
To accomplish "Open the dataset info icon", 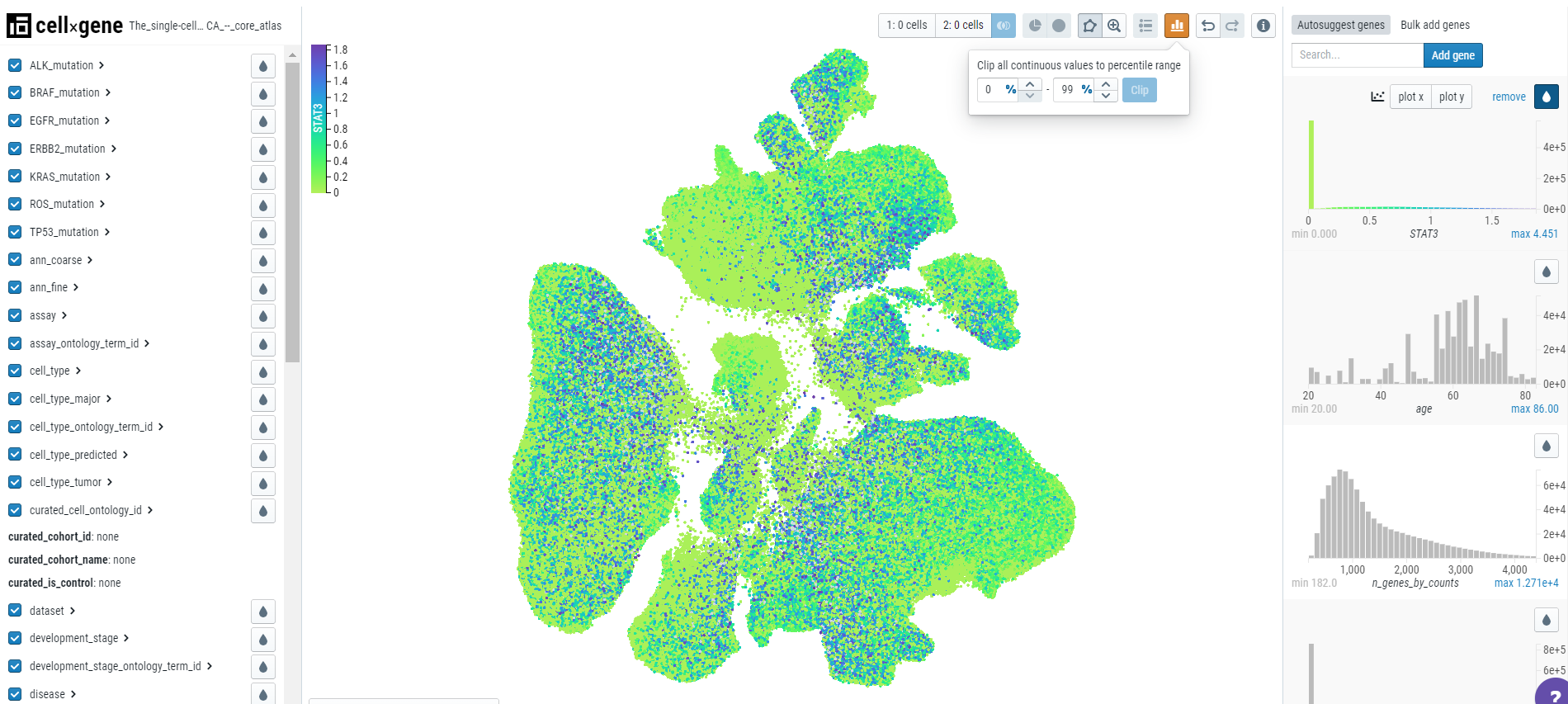I will (1263, 26).
